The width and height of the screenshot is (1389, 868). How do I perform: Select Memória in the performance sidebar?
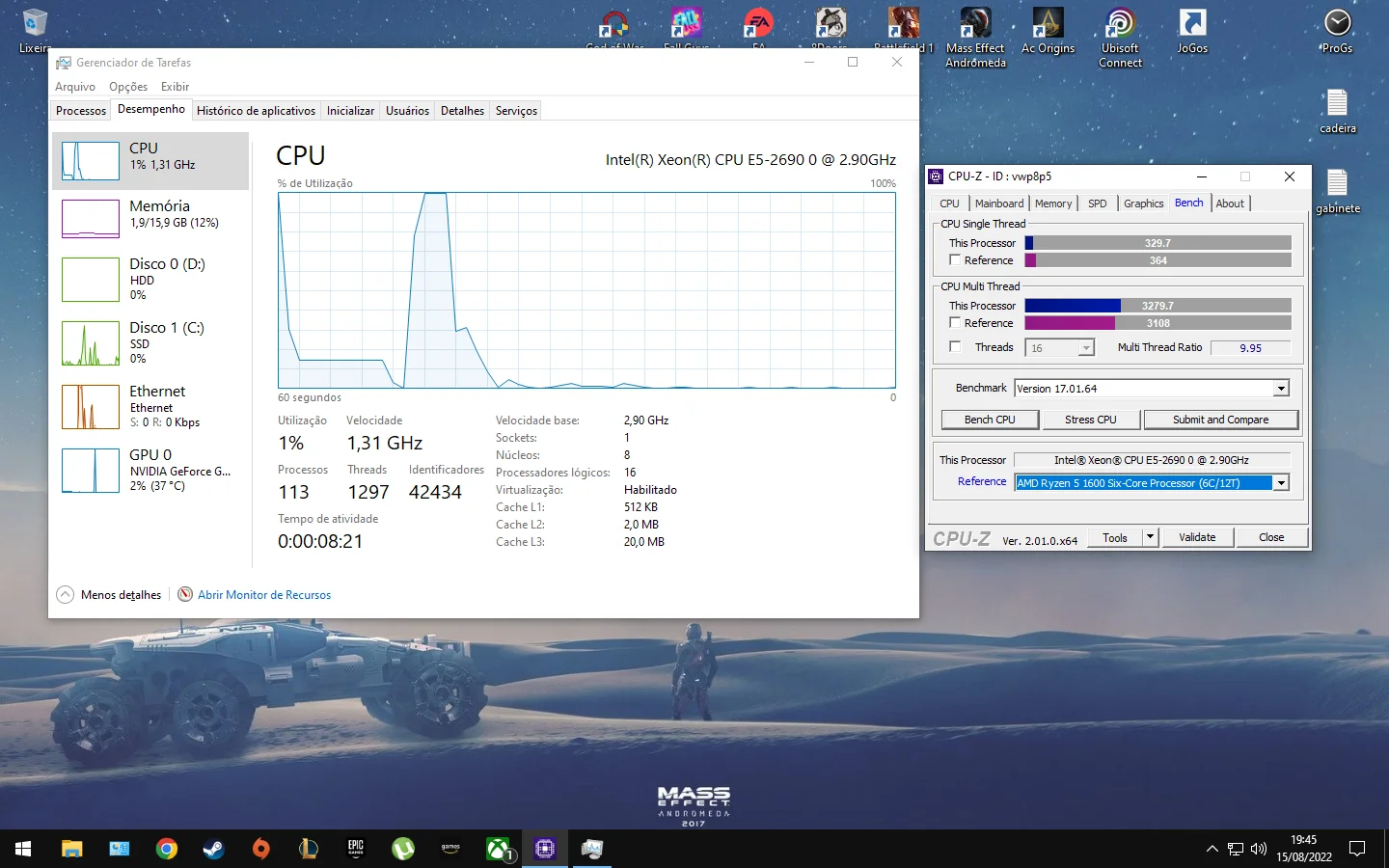point(150,218)
